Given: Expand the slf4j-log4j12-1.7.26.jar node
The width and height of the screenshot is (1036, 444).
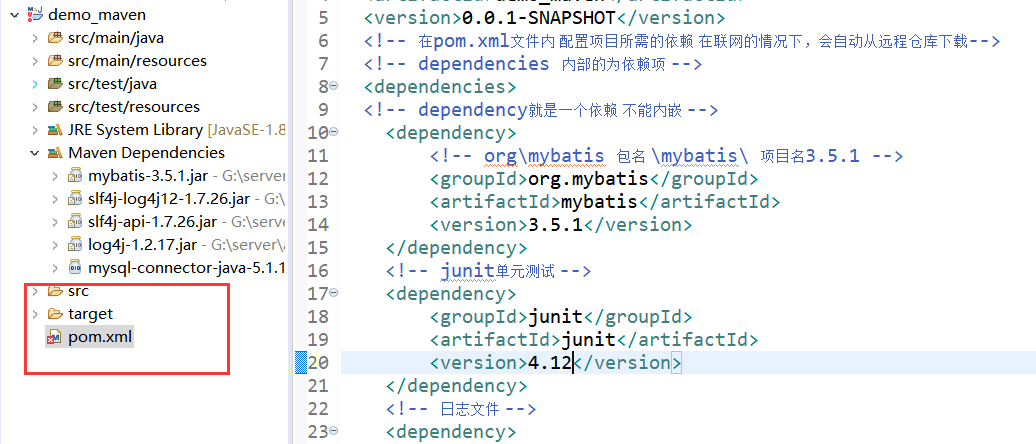Looking at the screenshot, I should [x=56, y=200].
